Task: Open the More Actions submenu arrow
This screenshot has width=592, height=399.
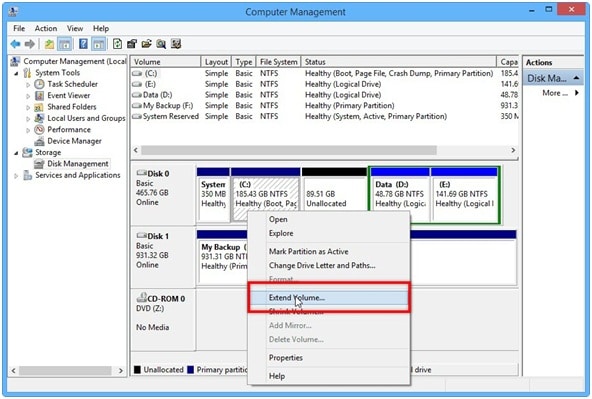Action: [577, 93]
